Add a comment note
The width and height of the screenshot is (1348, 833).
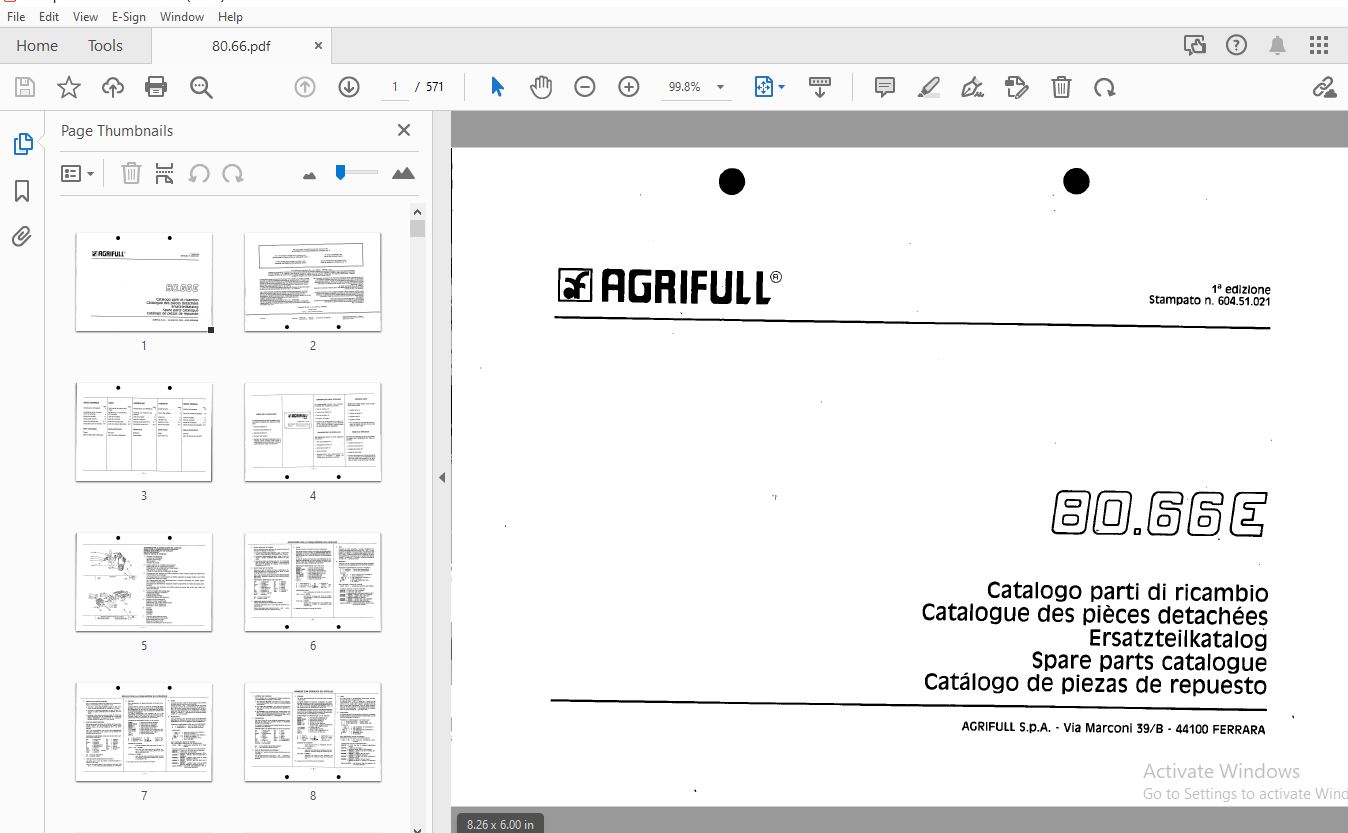885,87
